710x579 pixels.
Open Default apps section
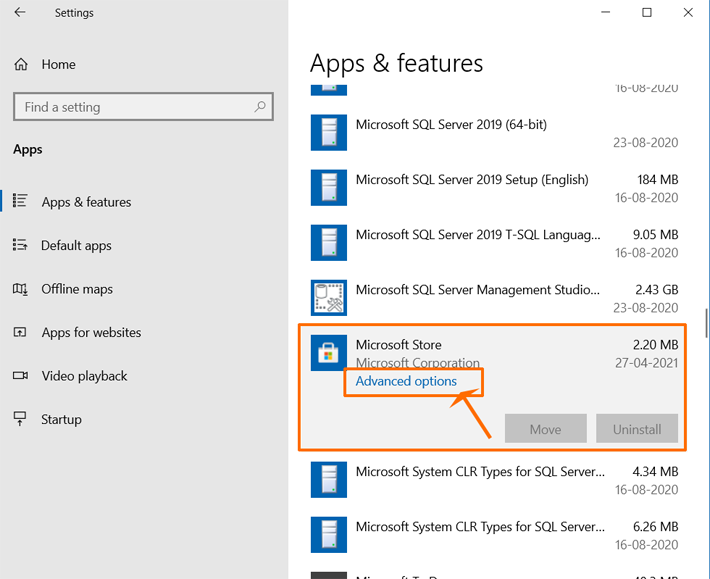[76, 245]
